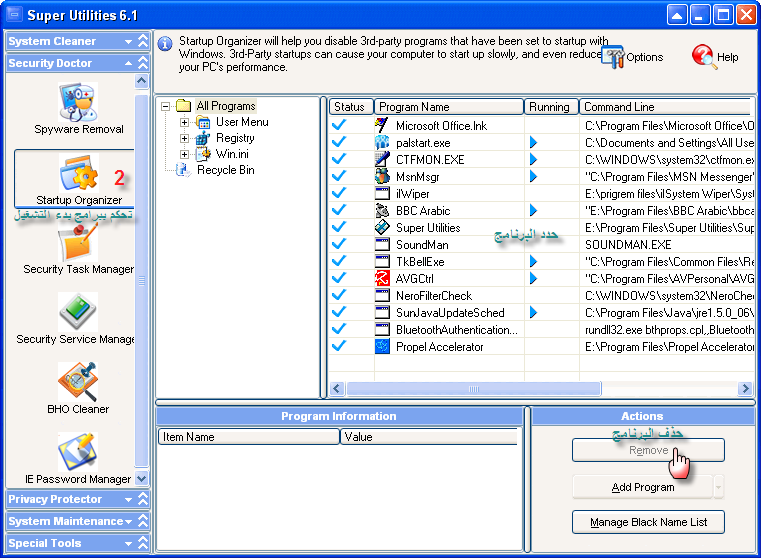Toggle status check for Microsoft Office.lnk

[x=339, y=125]
